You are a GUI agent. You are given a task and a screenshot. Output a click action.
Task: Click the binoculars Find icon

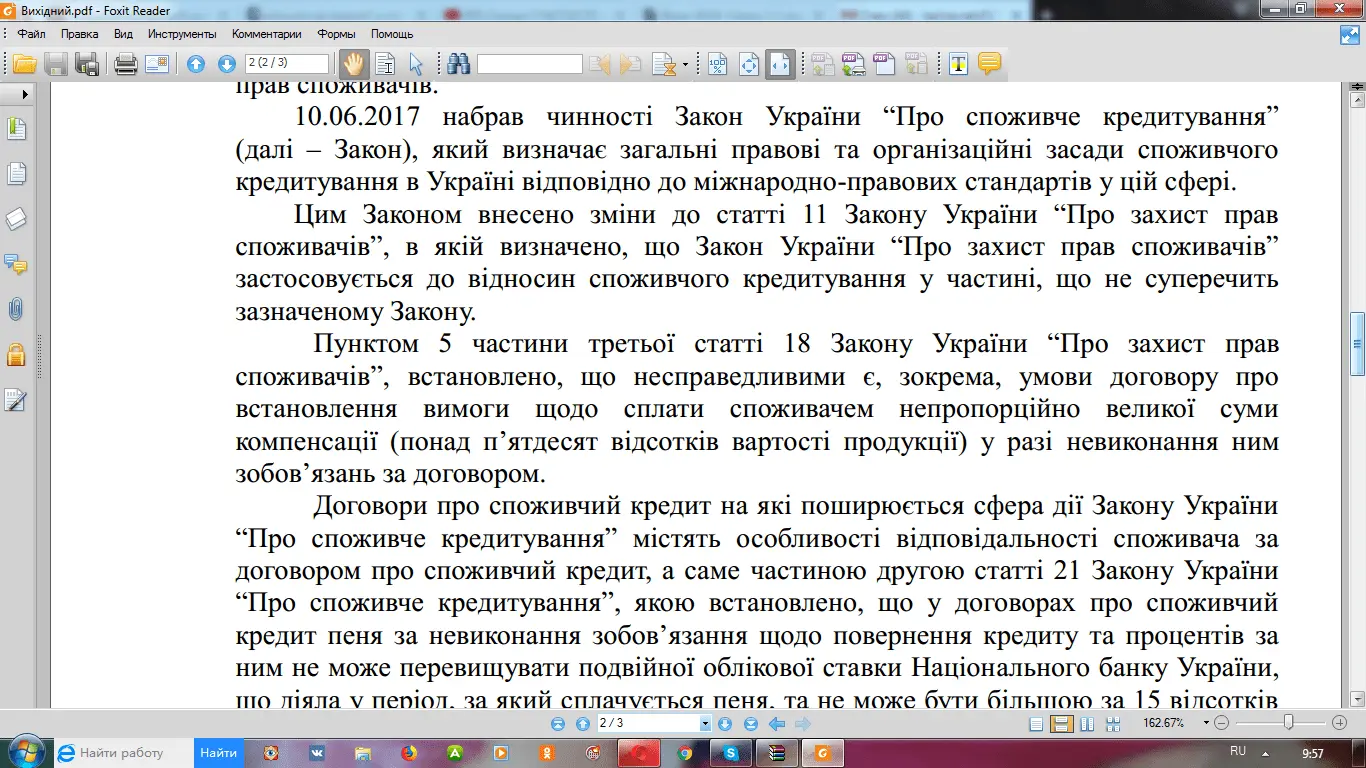pyautogui.click(x=459, y=65)
